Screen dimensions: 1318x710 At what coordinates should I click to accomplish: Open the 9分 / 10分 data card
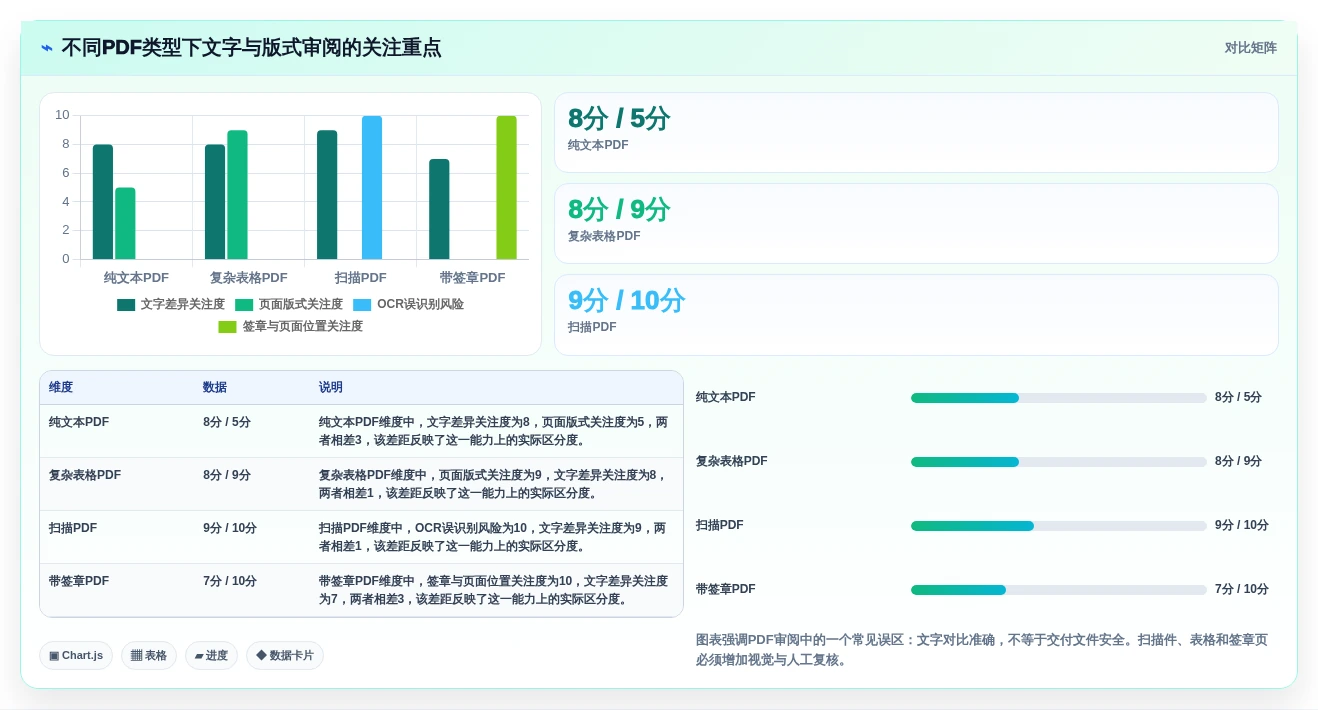point(916,315)
